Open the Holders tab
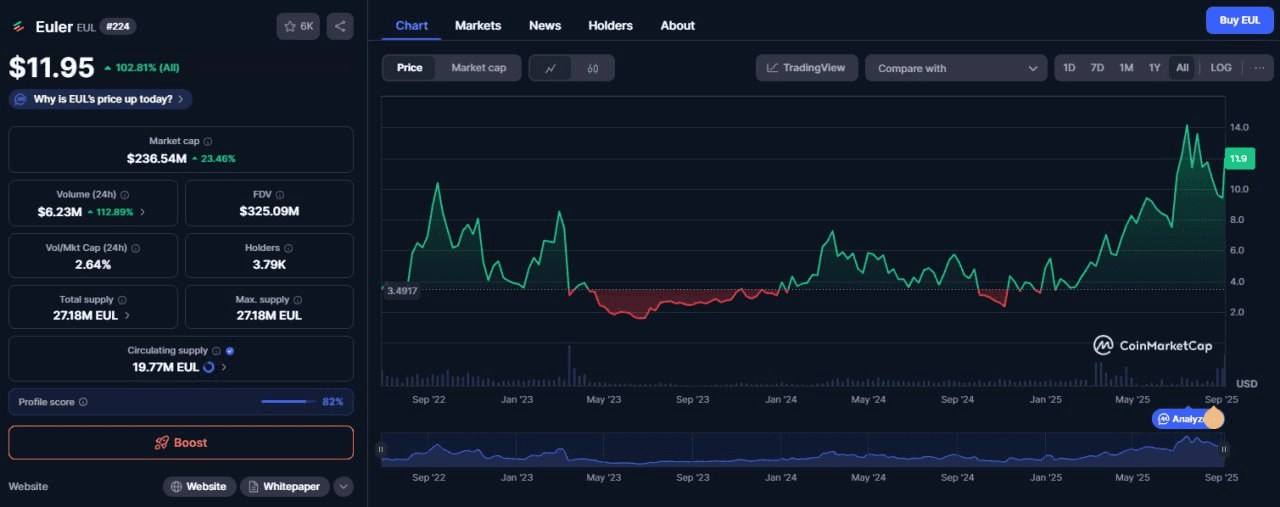This screenshot has height=507, width=1280. pos(611,25)
